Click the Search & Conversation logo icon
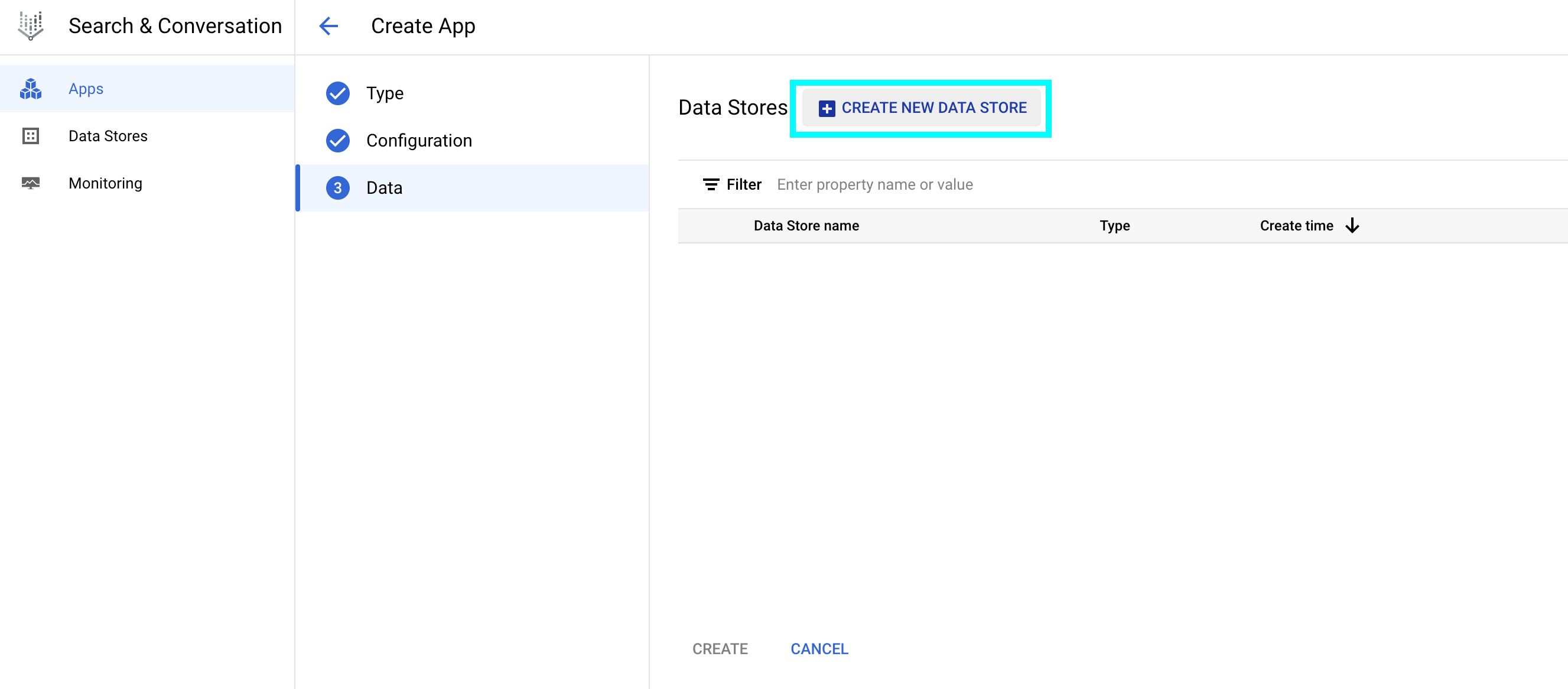This screenshot has height=689, width=1568. (31, 25)
